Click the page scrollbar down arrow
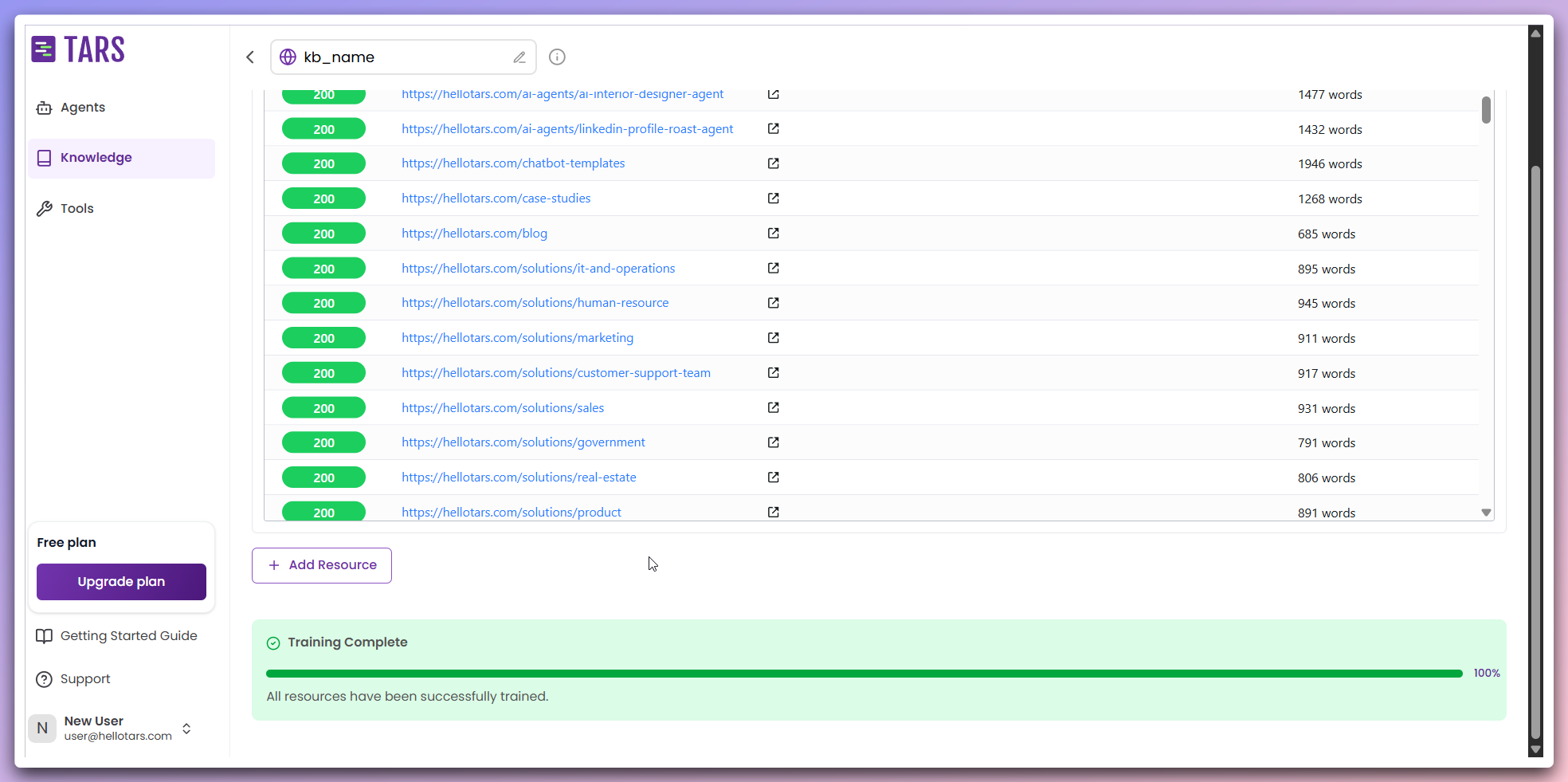The height and width of the screenshot is (782, 1568). click(x=1536, y=749)
